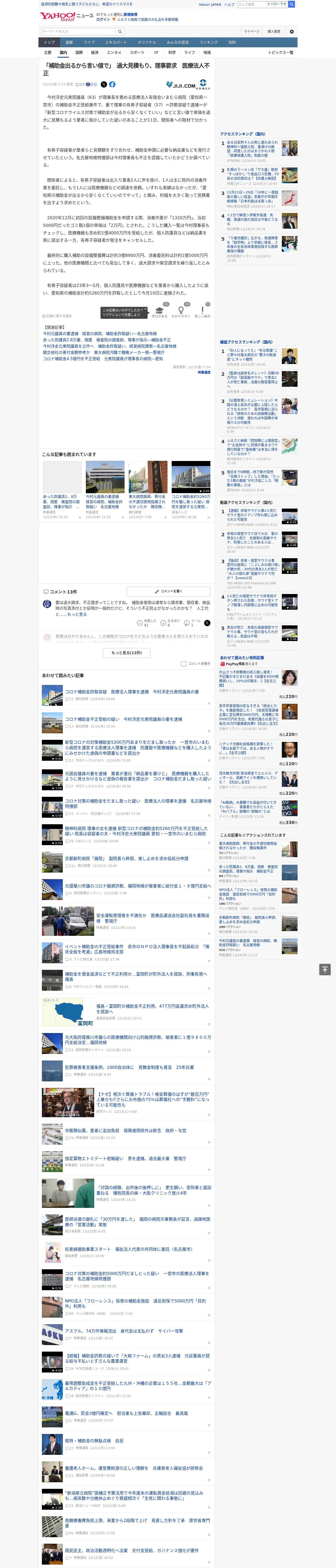Screen dimensions: 336x1568
Task: Open related link 今村元議員の妻逮捕
Action: (99, 333)
